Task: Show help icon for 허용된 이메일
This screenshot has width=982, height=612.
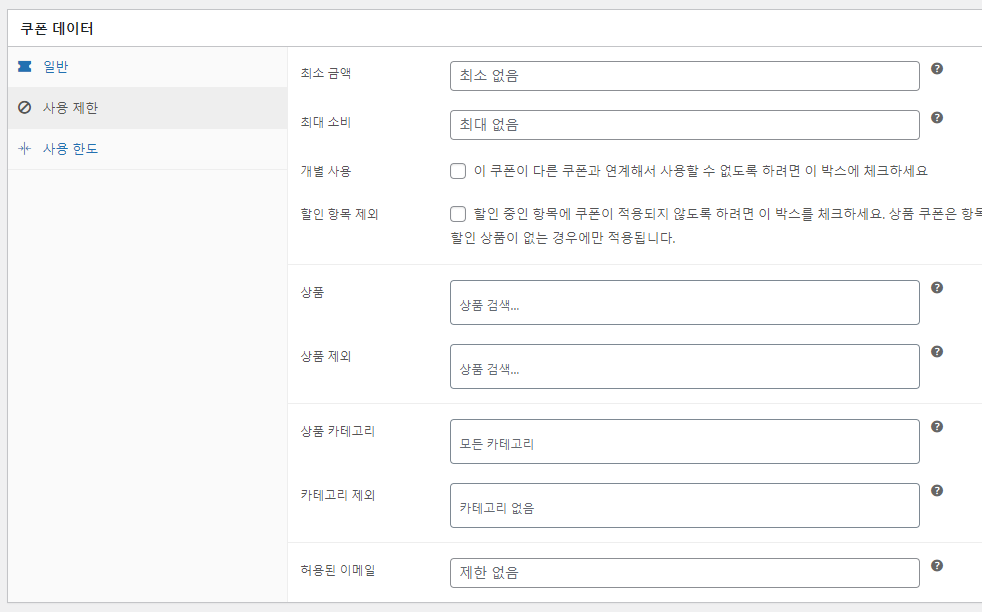Action: 937,566
